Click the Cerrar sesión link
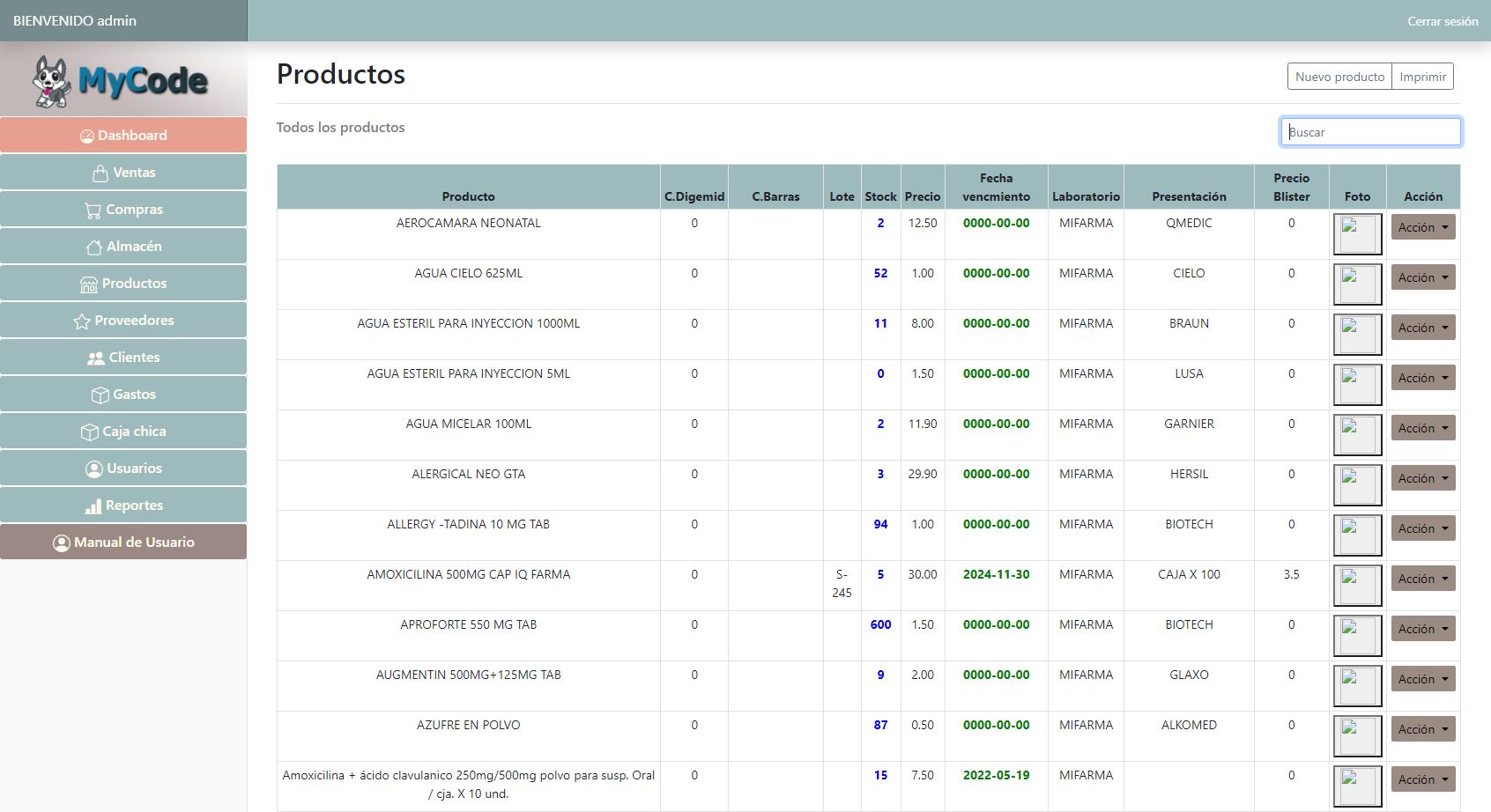Screen dimensions: 1491x812 pos(1442,21)
